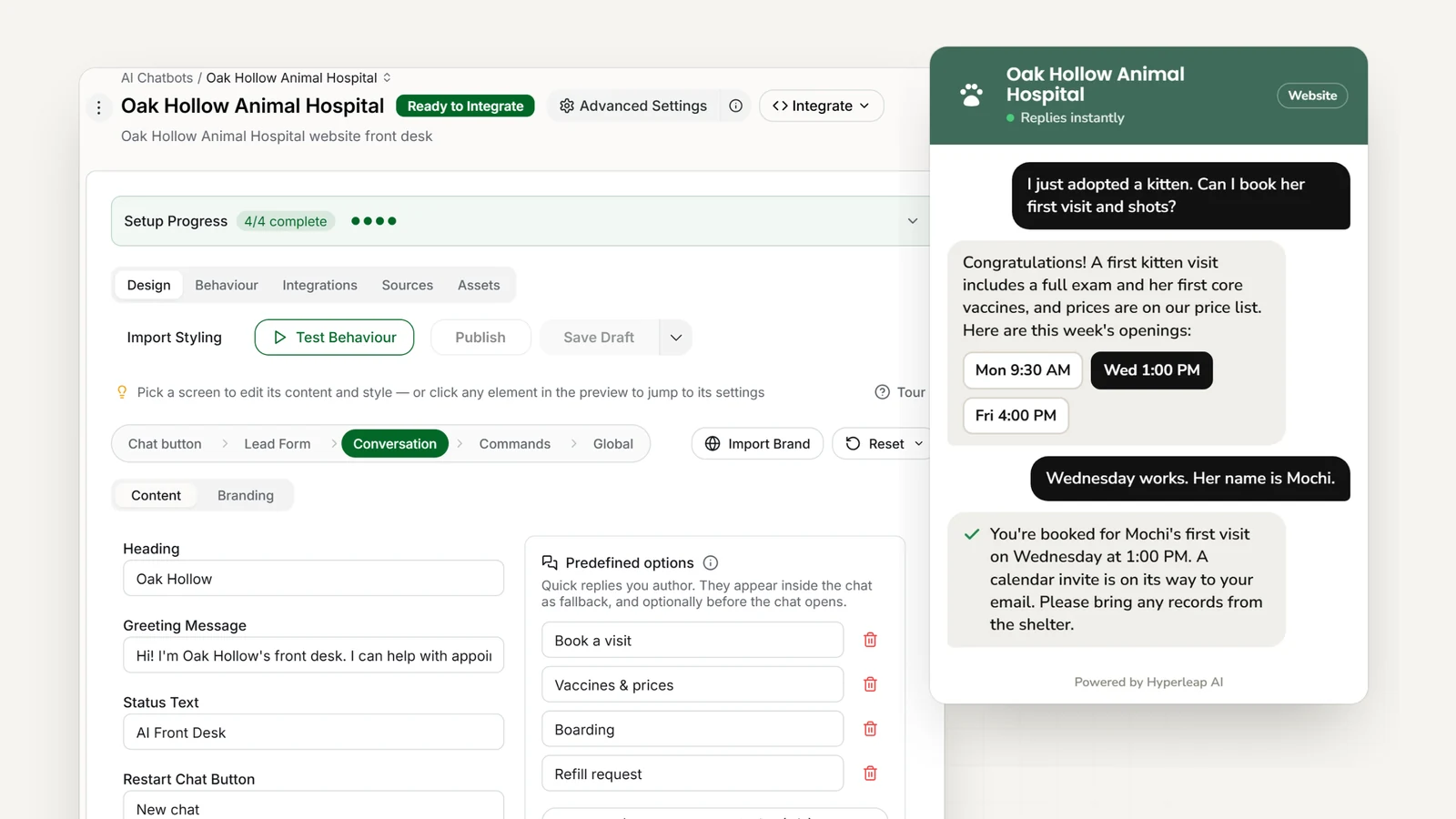Screen dimensions: 1456x819
Task: Click the paw logo in the chat header
Action: pos(971,96)
